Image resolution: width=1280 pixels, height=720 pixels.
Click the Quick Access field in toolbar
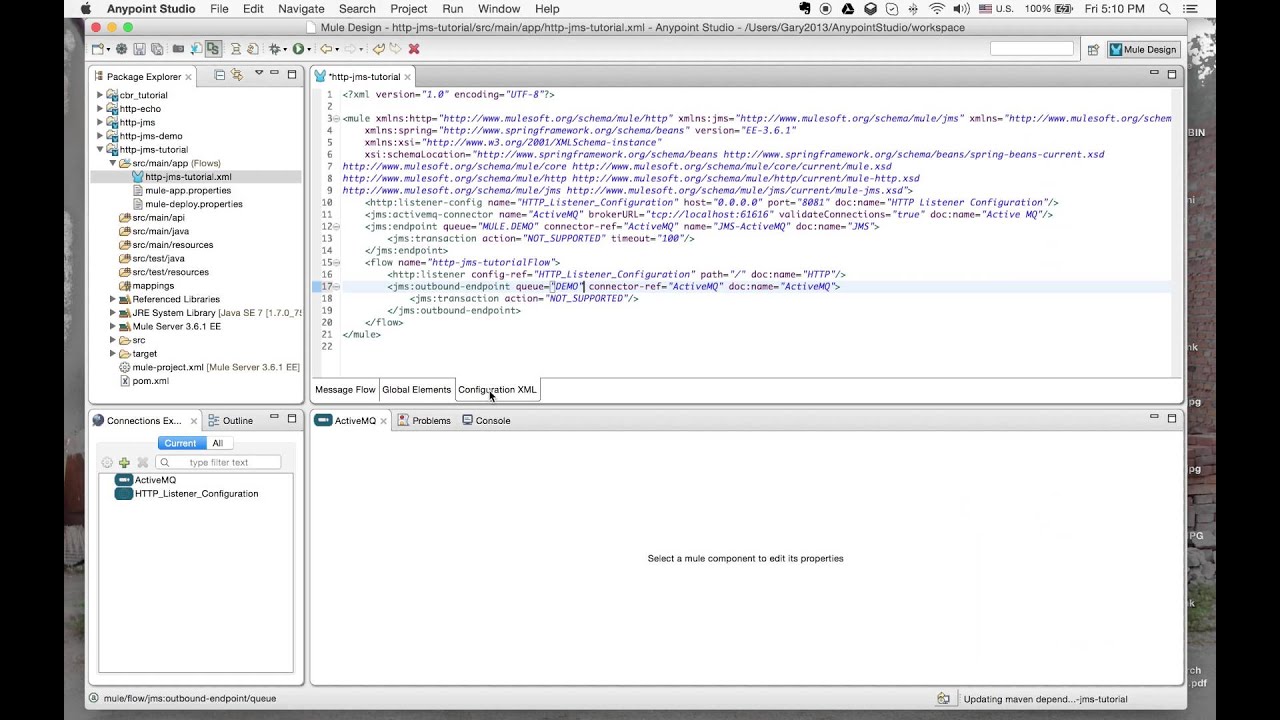(x=1031, y=49)
